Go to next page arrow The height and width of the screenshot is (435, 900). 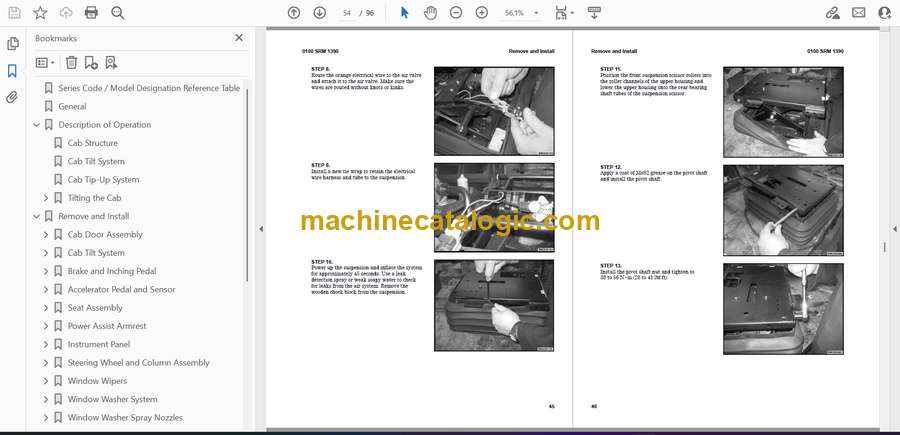pos(320,13)
